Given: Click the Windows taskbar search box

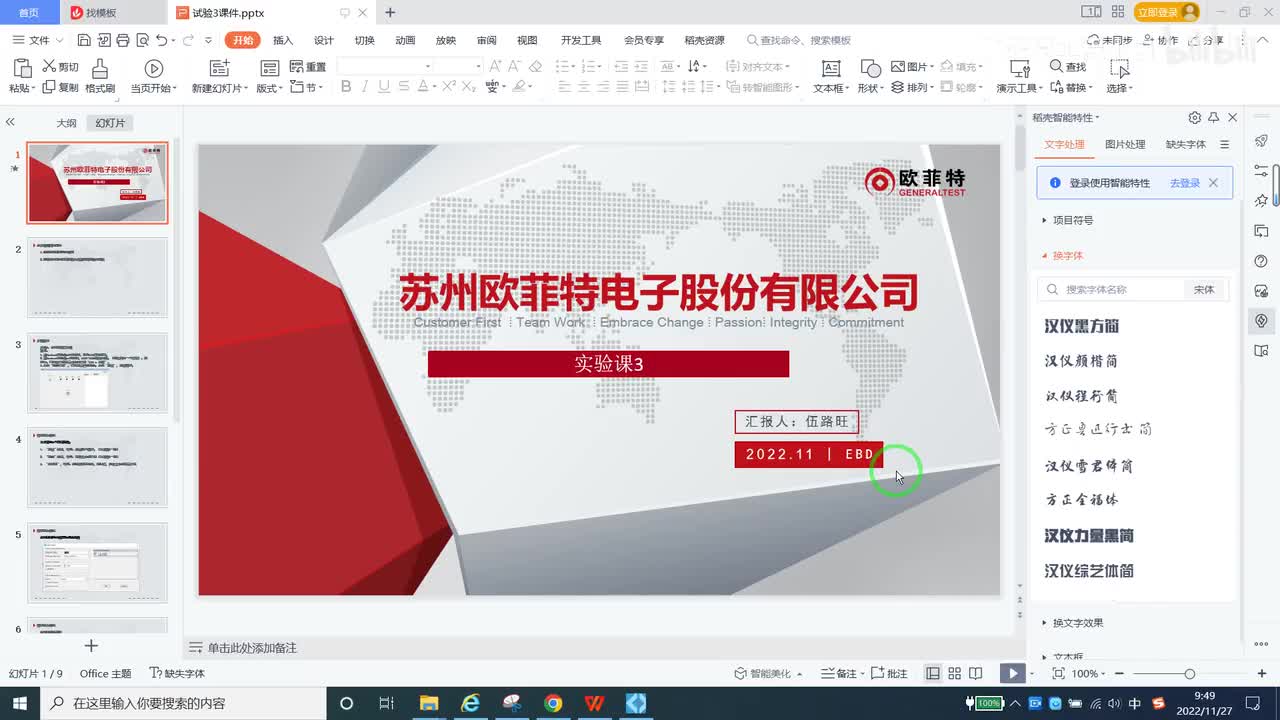Looking at the screenshot, I should pyautogui.click(x=185, y=703).
